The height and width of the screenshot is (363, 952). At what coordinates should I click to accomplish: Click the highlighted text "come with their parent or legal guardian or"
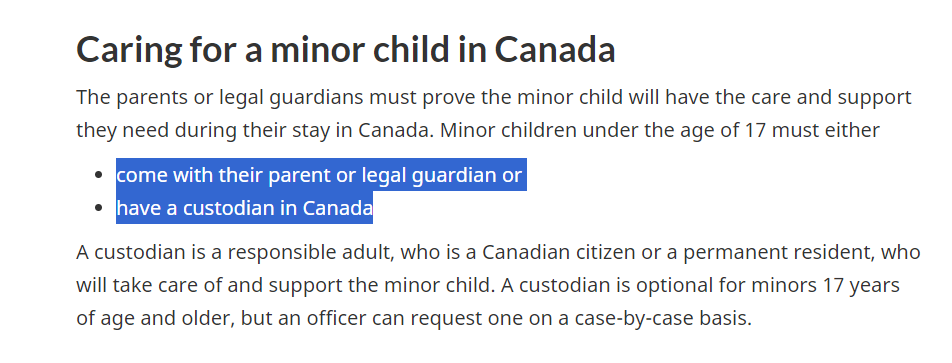[319, 175]
